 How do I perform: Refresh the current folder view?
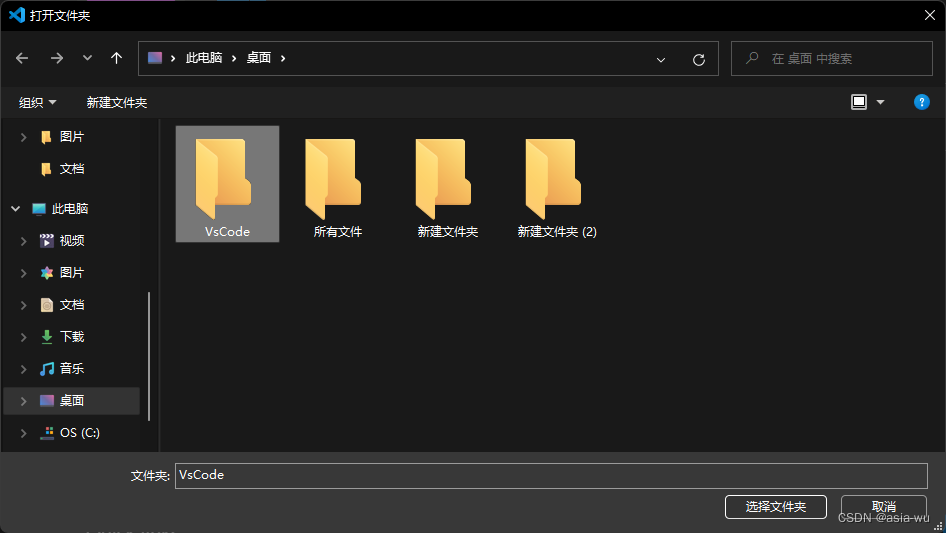pyautogui.click(x=699, y=59)
